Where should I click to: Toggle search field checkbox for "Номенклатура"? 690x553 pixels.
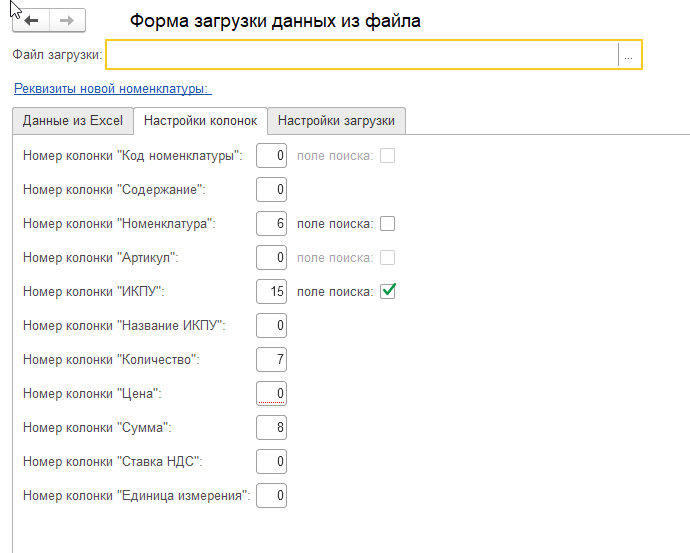click(x=388, y=223)
